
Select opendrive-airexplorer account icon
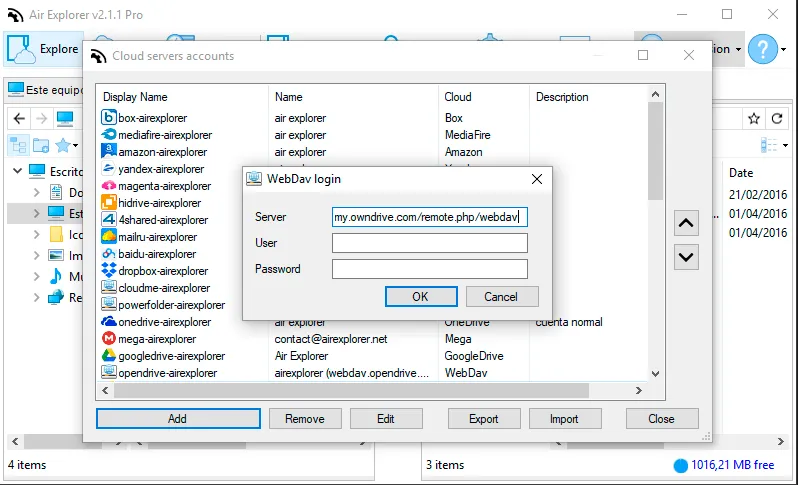click(x=108, y=372)
